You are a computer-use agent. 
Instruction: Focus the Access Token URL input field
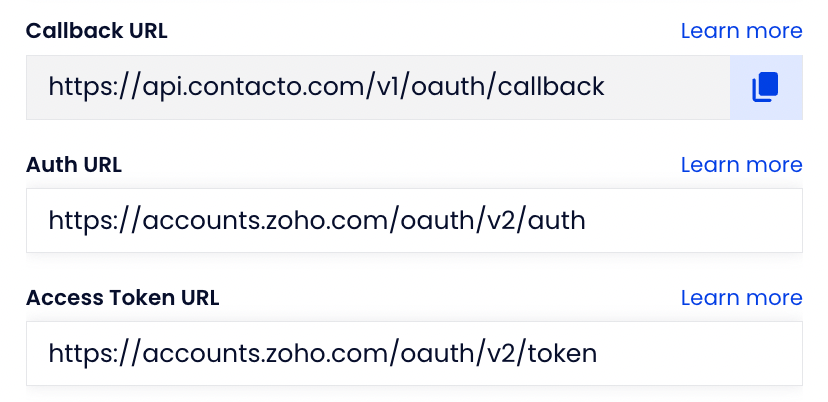414,353
